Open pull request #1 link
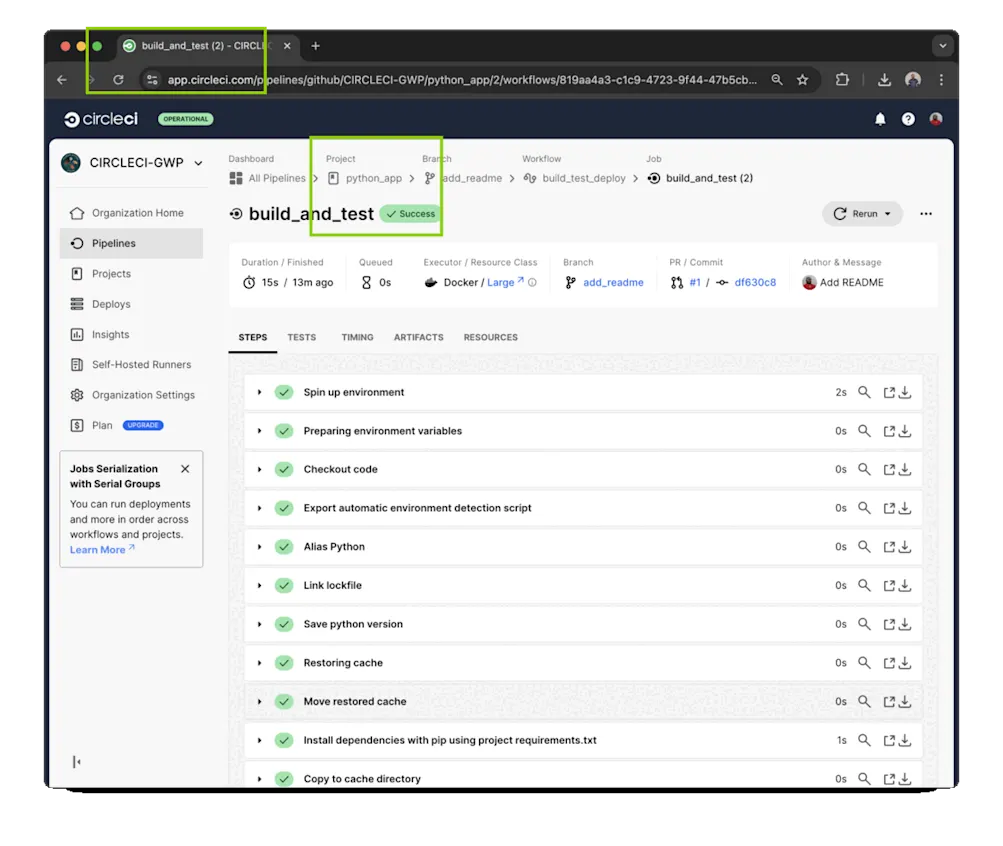The width and height of the screenshot is (1003, 846). pos(695,283)
